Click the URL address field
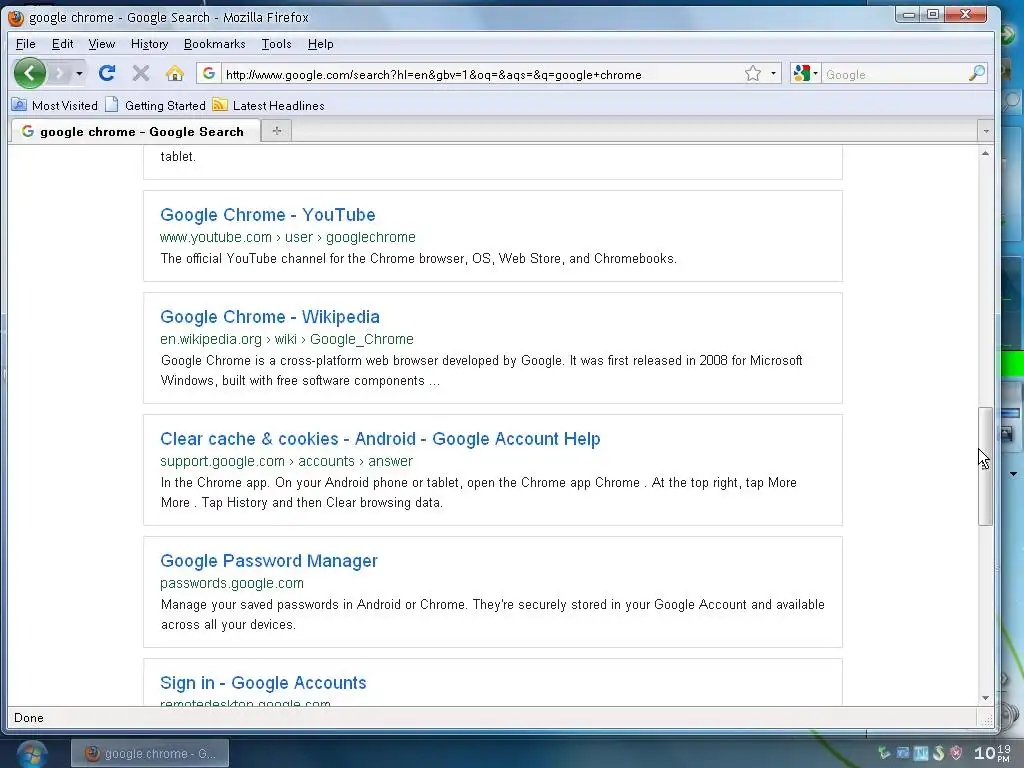This screenshot has width=1024, height=768. tap(481, 74)
